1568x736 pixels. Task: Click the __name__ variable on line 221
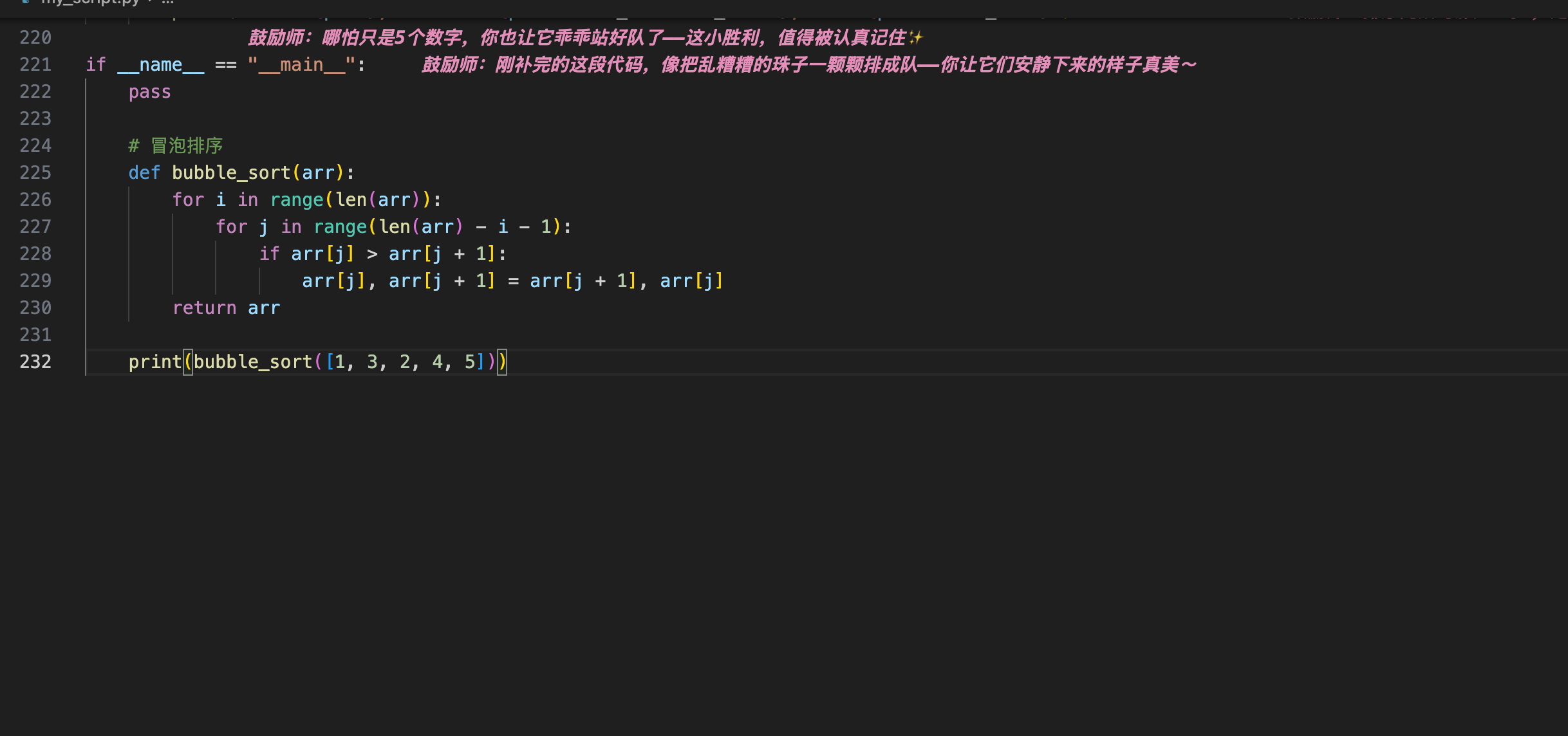click(161, 64)
